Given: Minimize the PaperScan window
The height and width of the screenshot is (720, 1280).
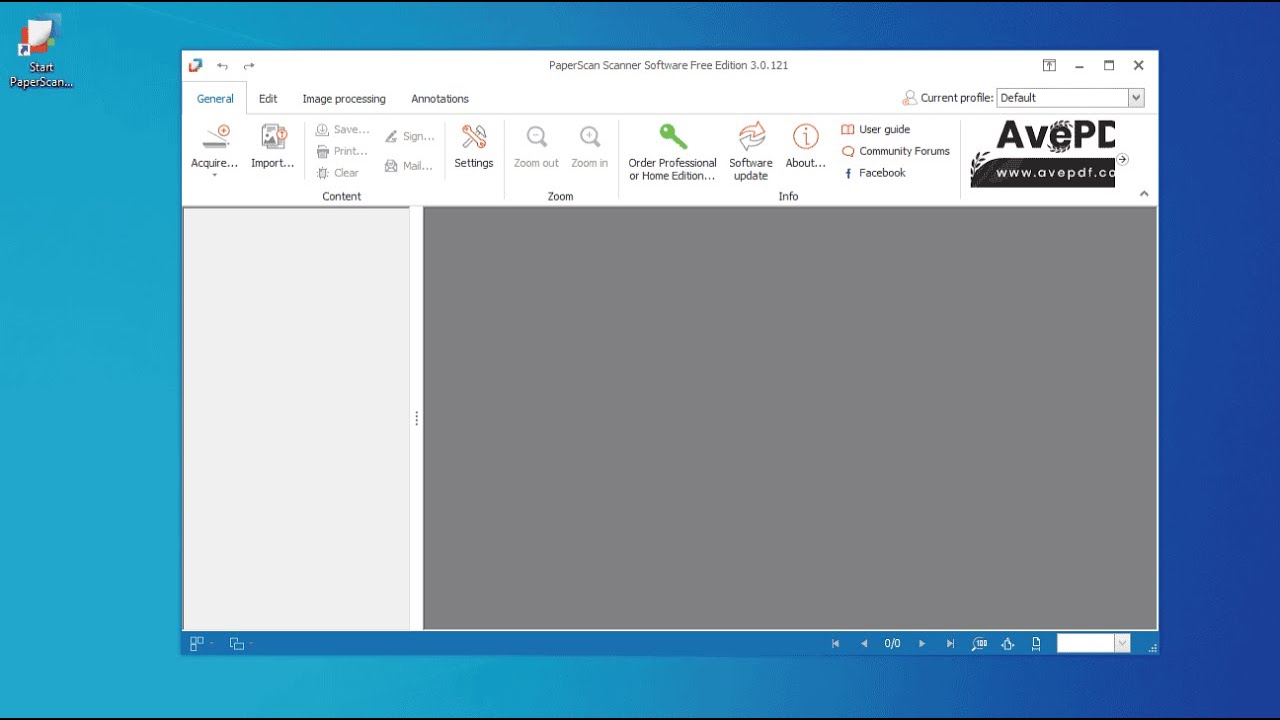Looking at the screenshot, I should coord(1079,65).
